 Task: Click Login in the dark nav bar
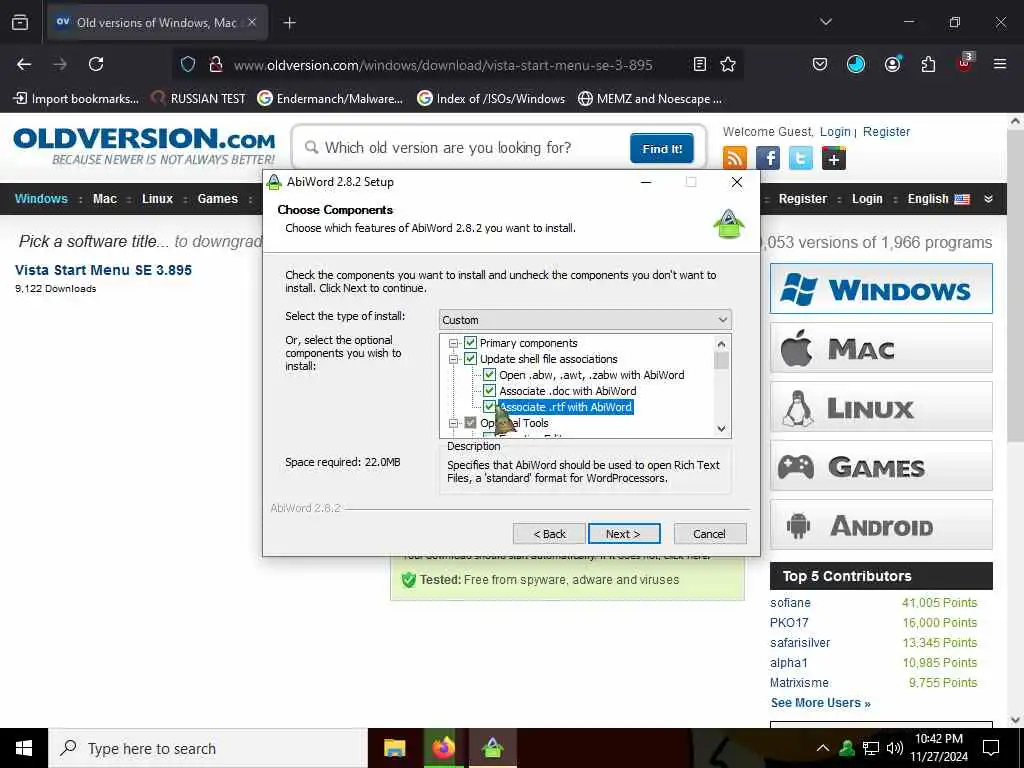pos(867,199)
